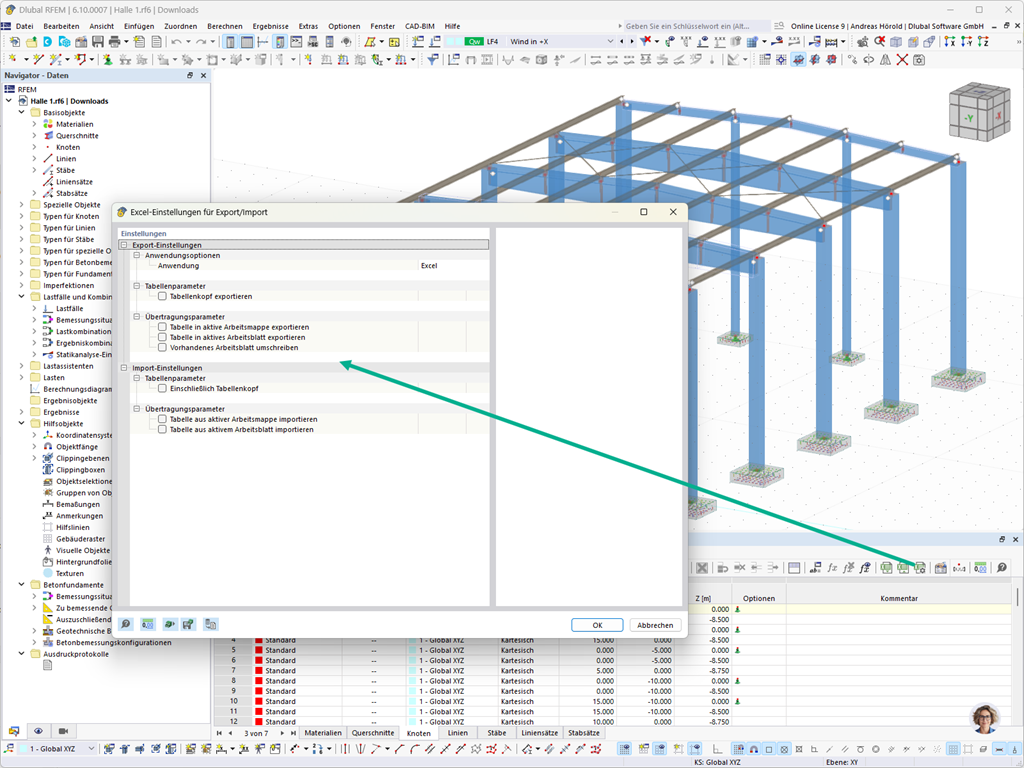Screen dimensions: 1024x768
Task: Check Tabelle aus aktivem Arbeitsblatt importieren
Action: point(162,430)
